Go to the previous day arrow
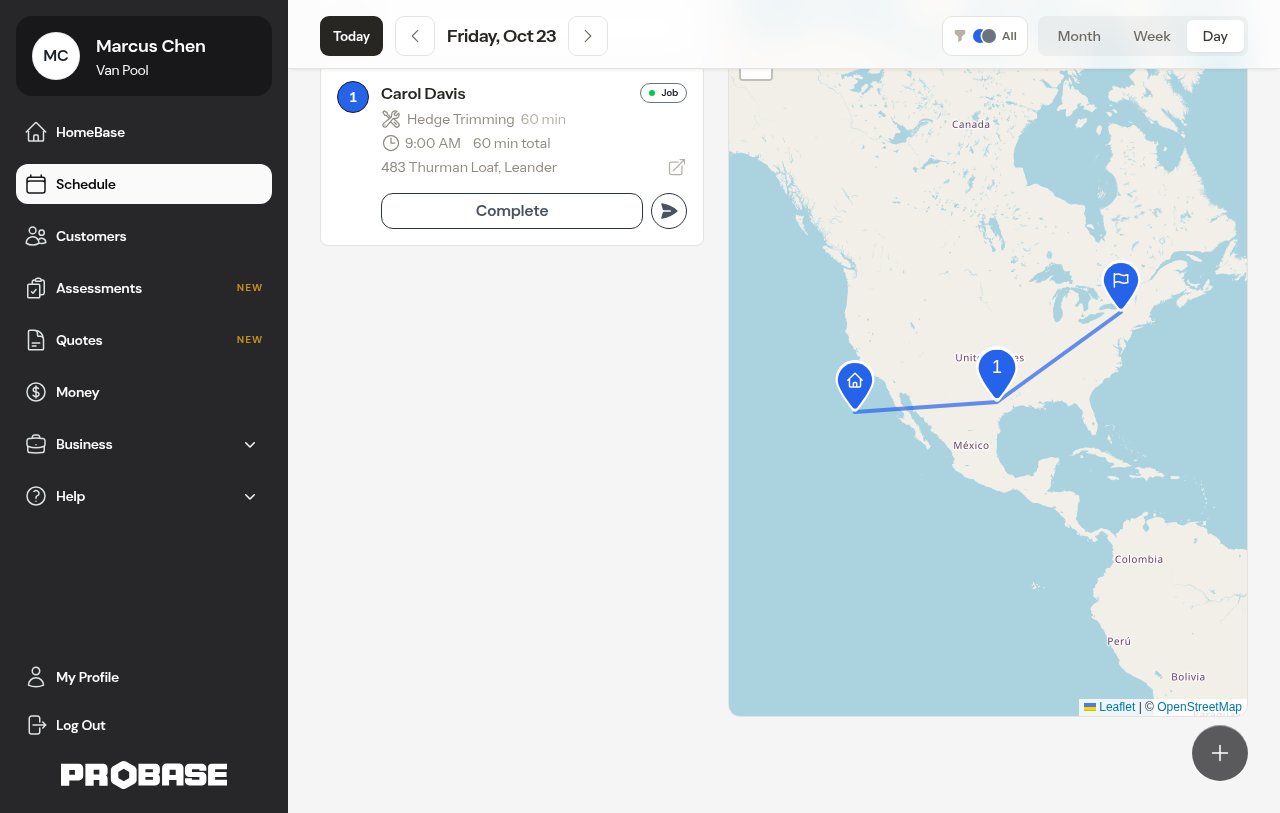 (415, 36)
